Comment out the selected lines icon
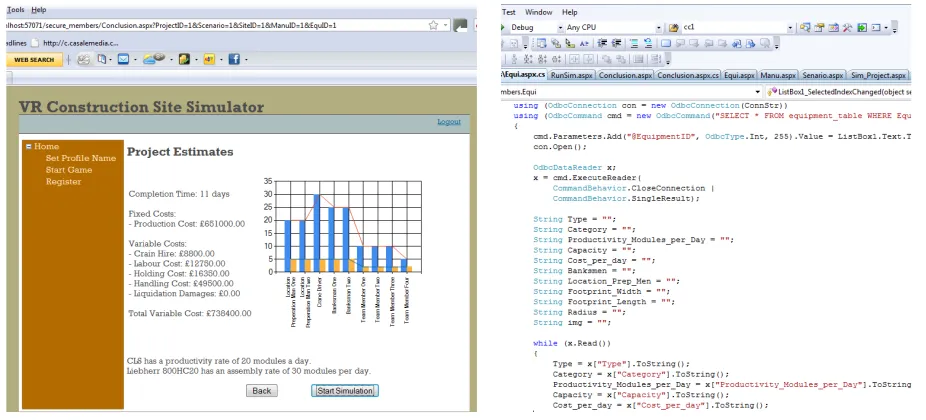The image size is (926, 420). [x=634, y=43]
